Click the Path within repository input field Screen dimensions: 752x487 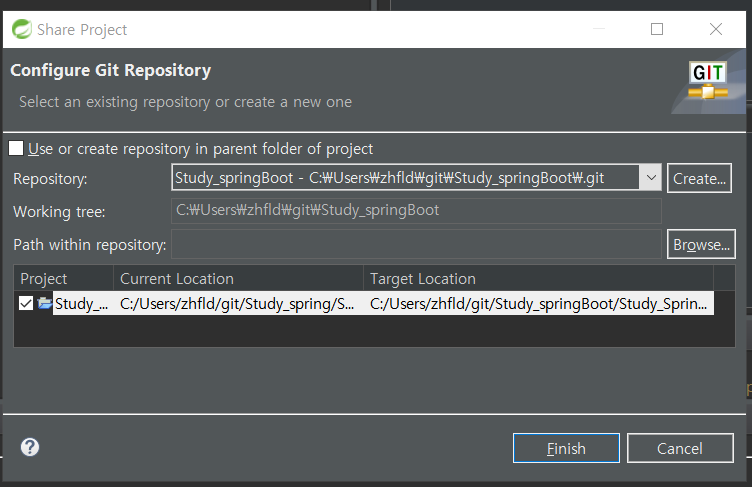[416, 244]
